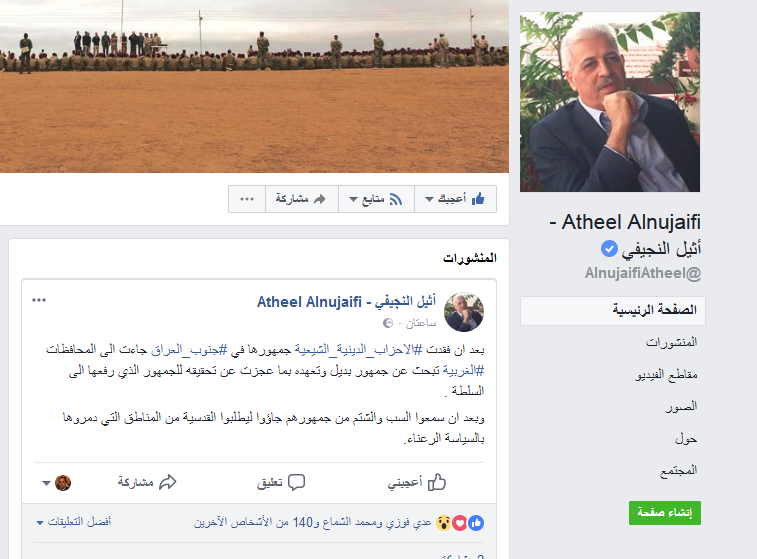Open the Photos section الصور
The height and width of the screenshot is (559, 757).
pos(681,406)
